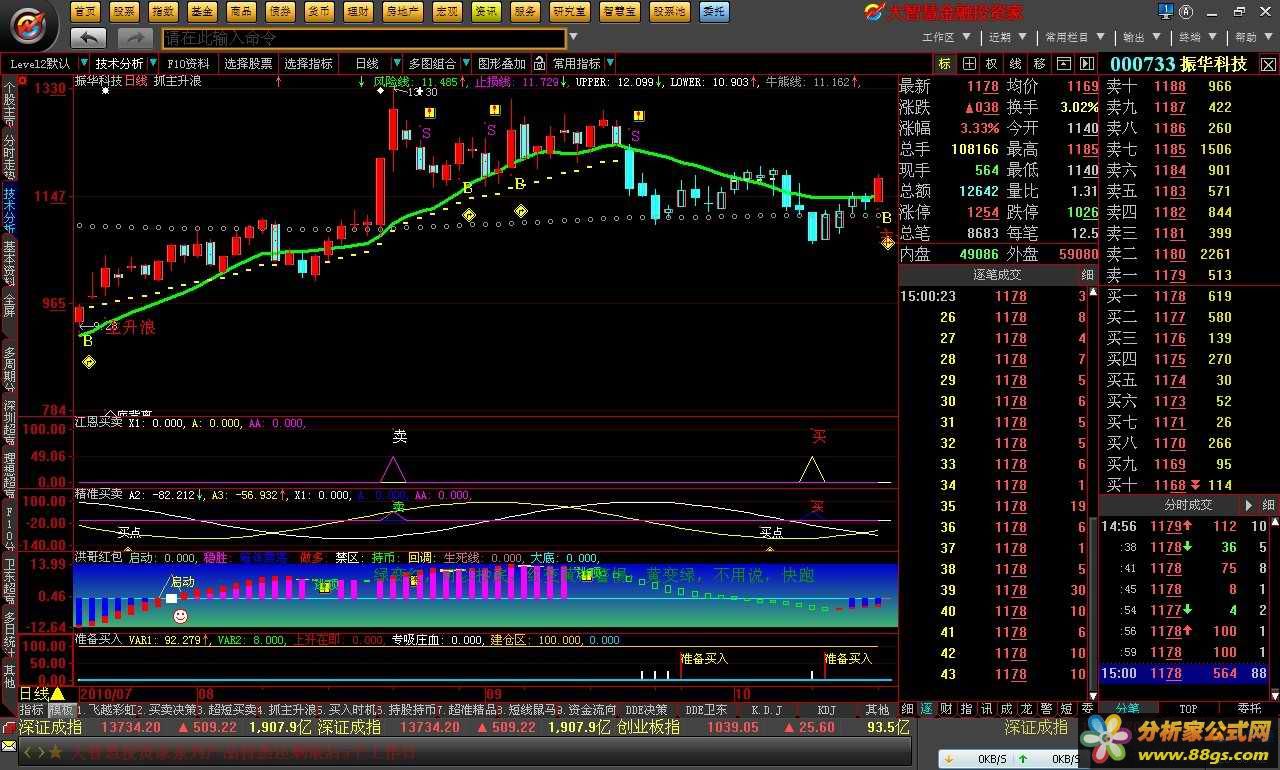Click the lock icon beside 图形叠加
This screenshot has height=770, width=1280.
click(539, 63)
